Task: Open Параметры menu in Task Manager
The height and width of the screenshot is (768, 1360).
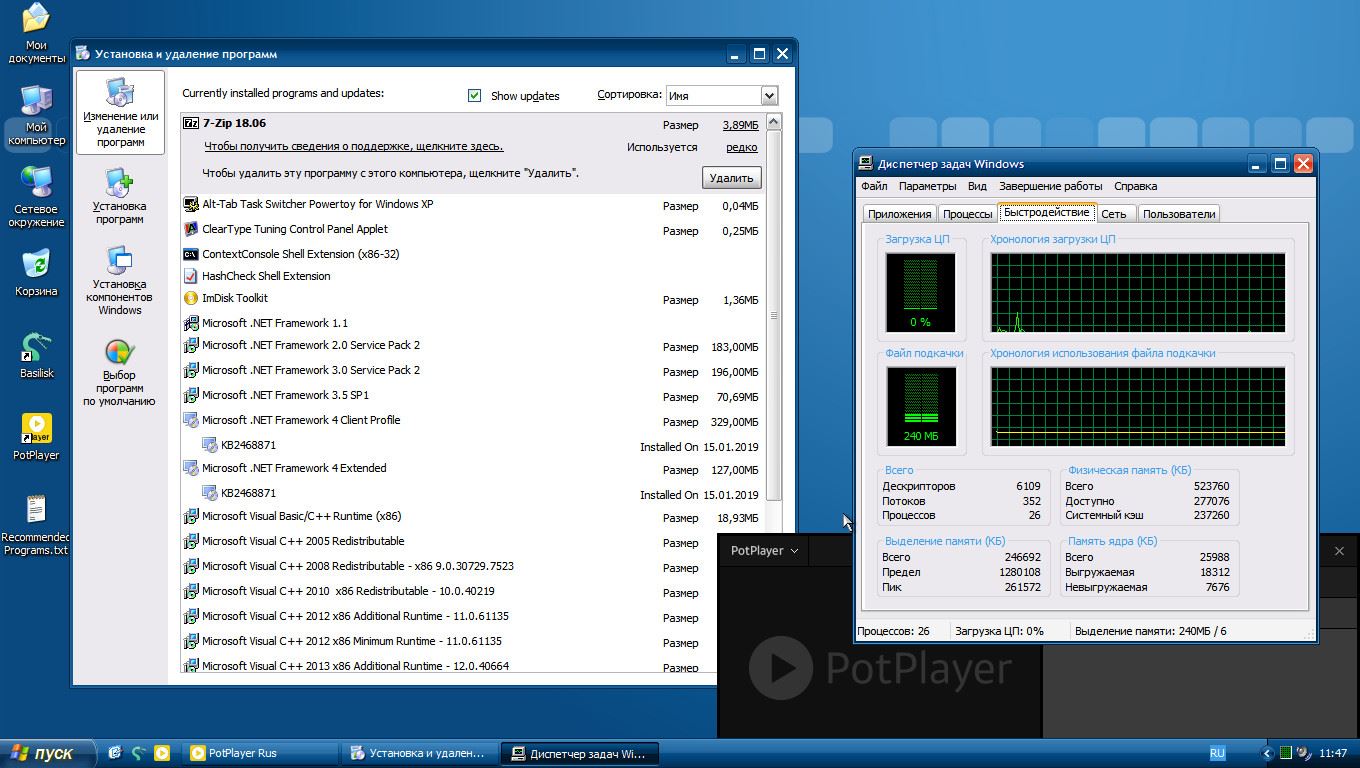Action: click(x=927, y=186)
